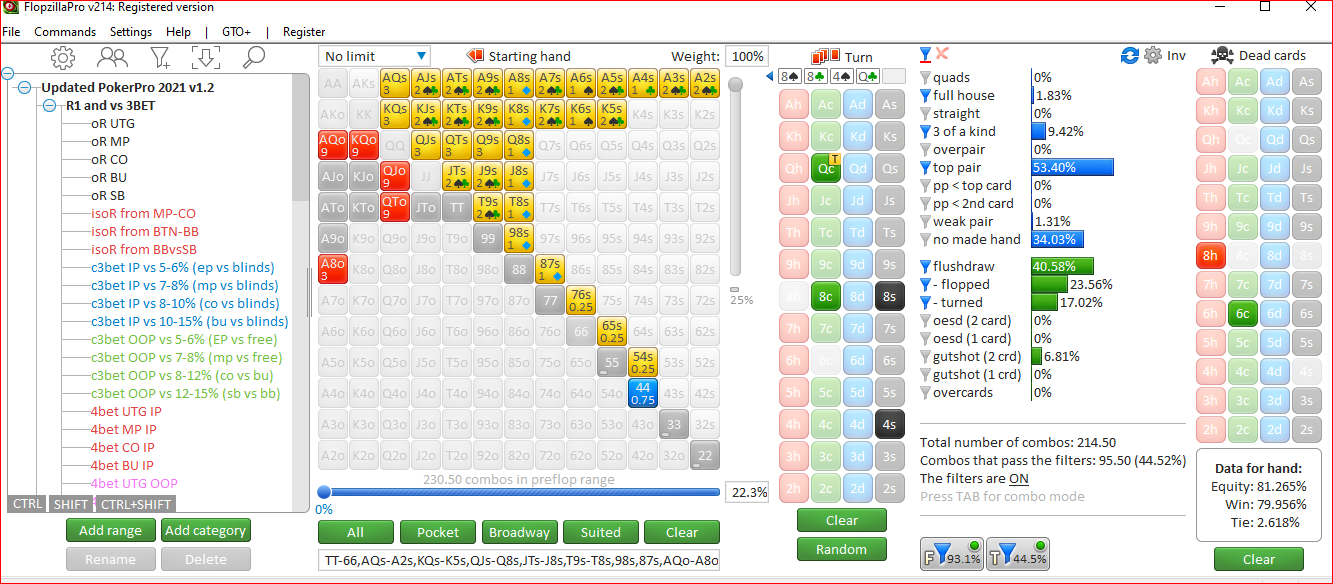
Task: Select the oR UTG range
Action: (x=112, y=123)
